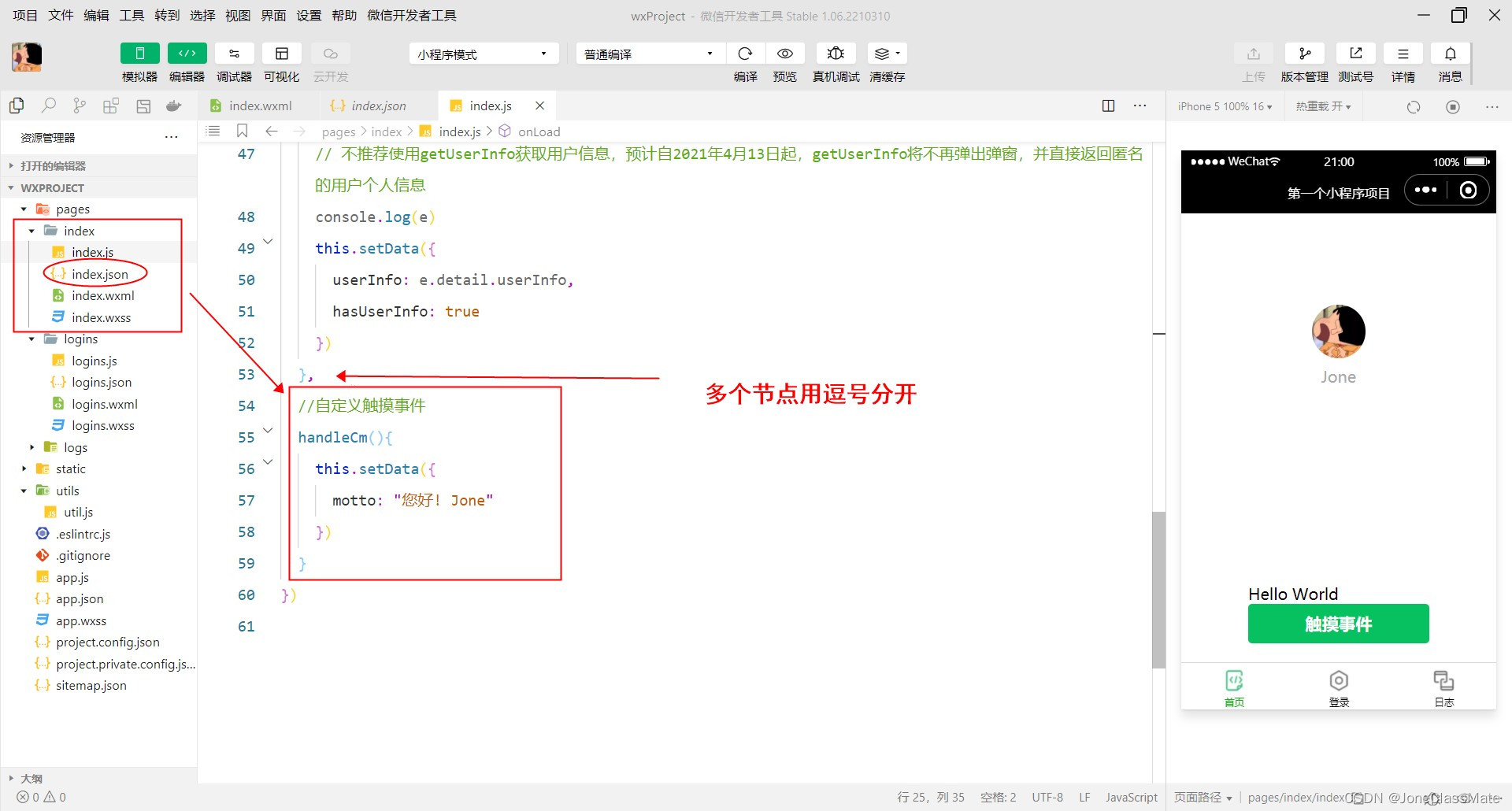Open the messages bell icon (消息)
The image size is (1512, 811).
(x=1451, y=54)
